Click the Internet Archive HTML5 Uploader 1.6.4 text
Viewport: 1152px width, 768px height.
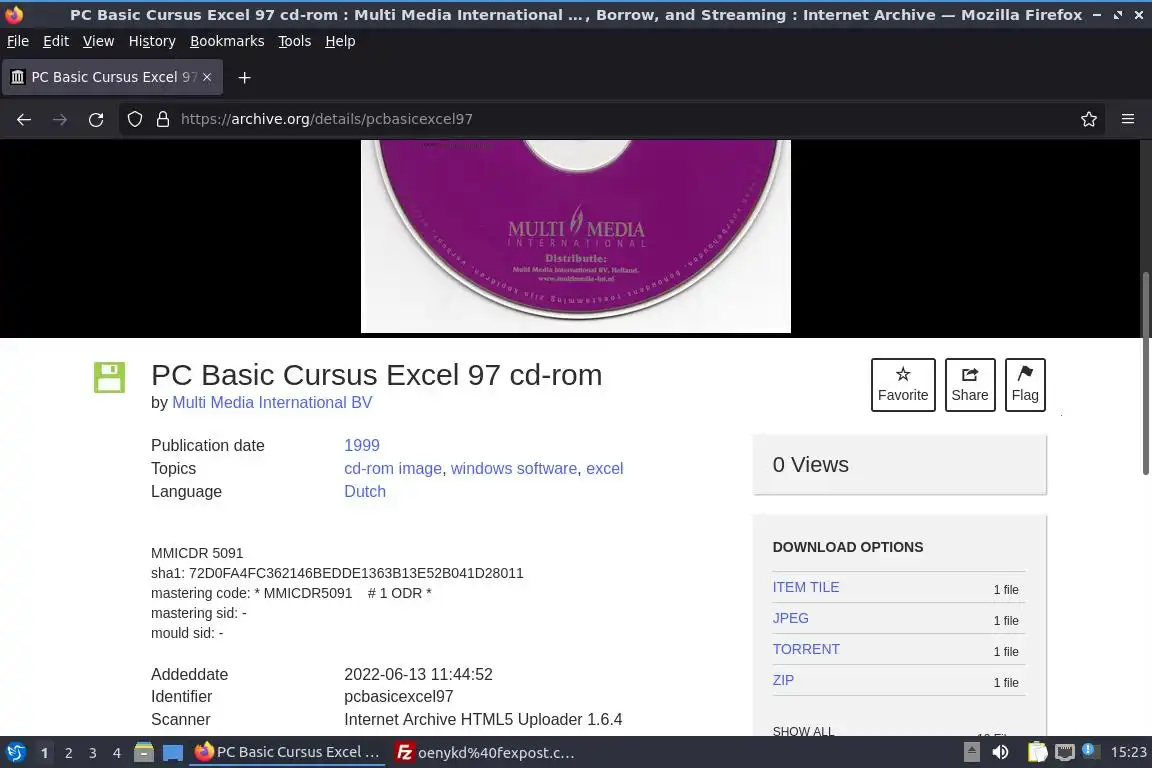(x=483, y=719)
